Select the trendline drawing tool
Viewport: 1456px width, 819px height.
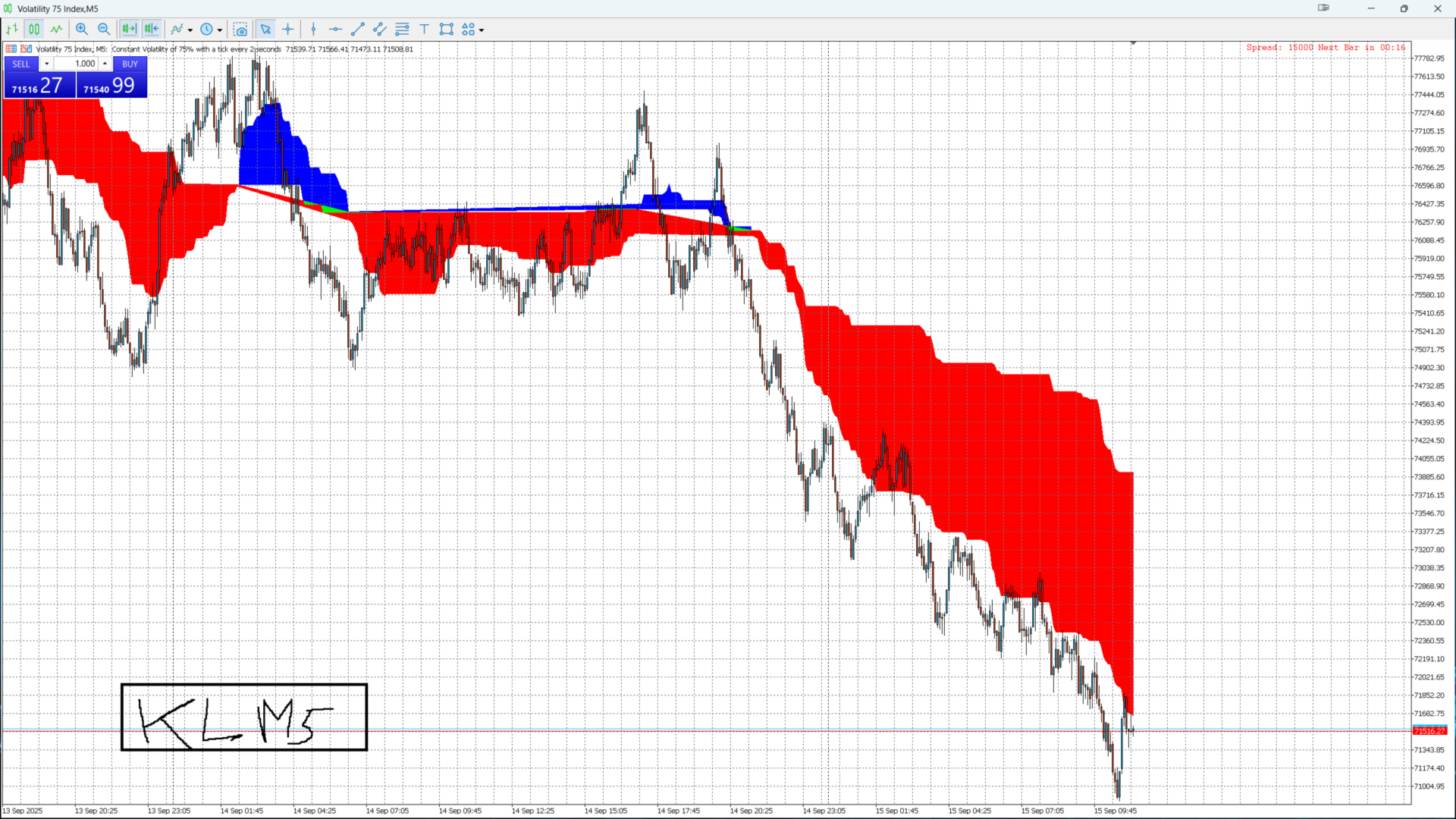point(358,30)
